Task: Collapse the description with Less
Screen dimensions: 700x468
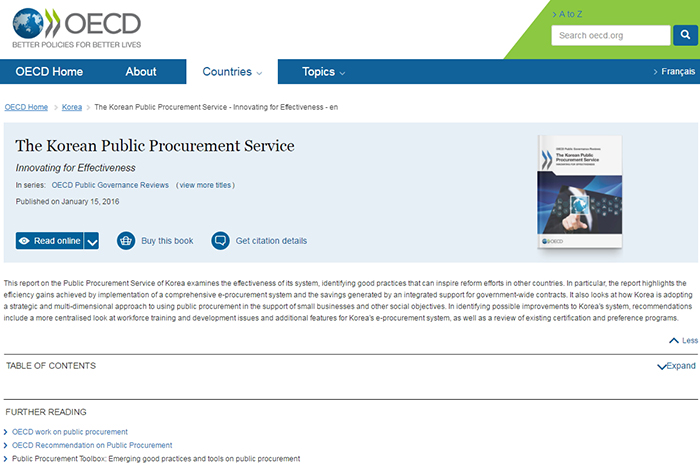Action: coord(683,340)
